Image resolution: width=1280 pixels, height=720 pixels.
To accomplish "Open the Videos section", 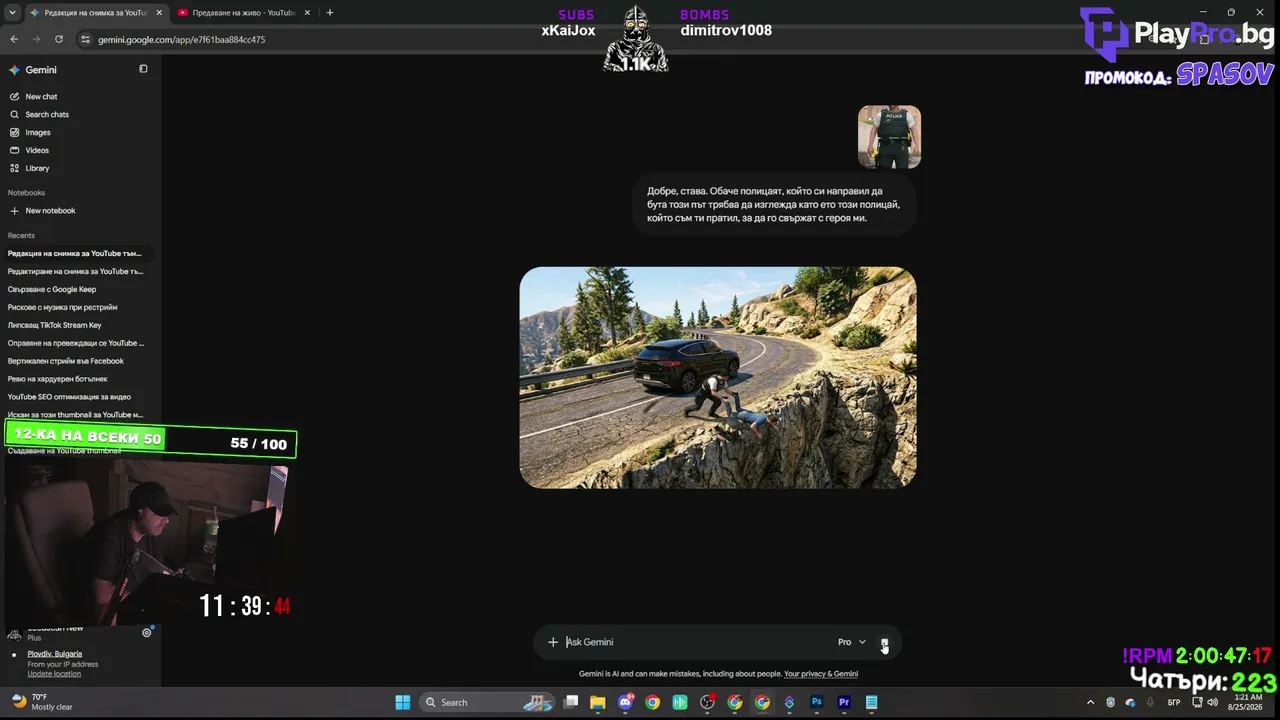I will (37, 151).
